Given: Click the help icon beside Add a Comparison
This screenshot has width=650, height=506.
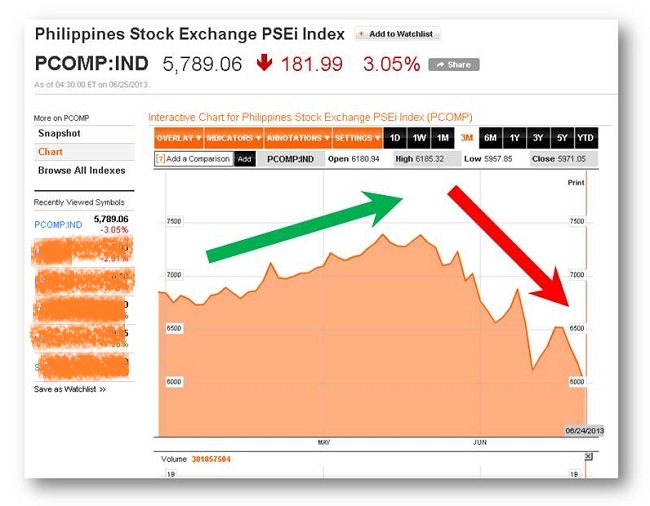Looking at the screenshot, I should pos(160,159).
